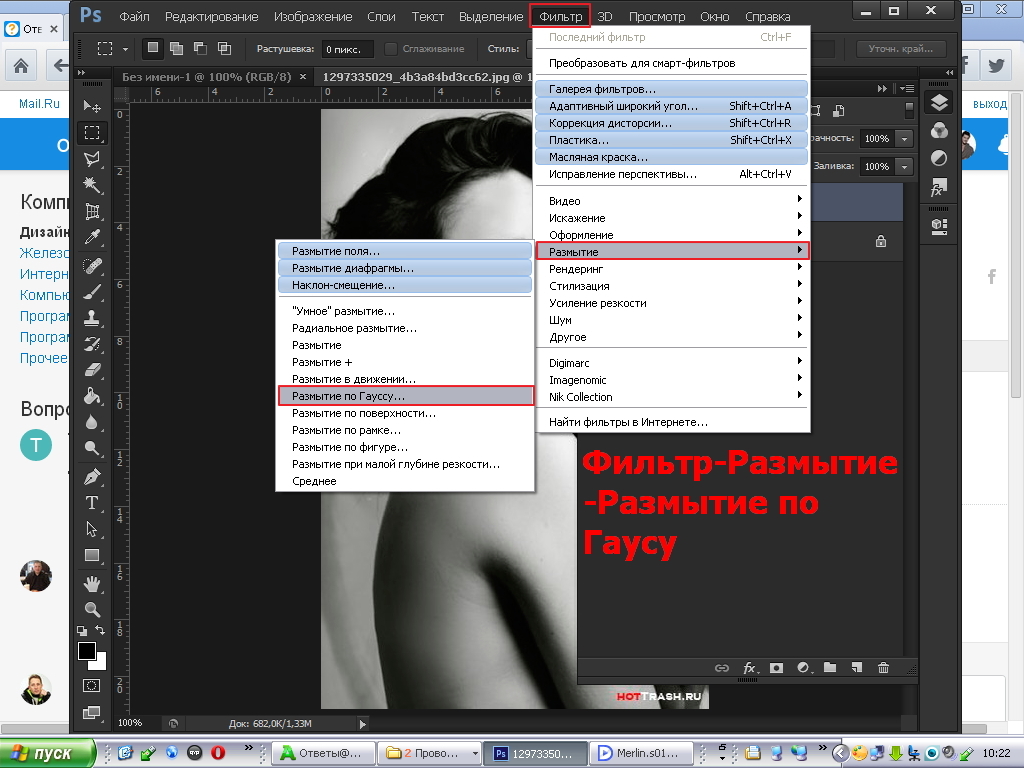
Task: Expand the Рендеринг submenu
Action: pyautogui.click(x=672, y=268)
